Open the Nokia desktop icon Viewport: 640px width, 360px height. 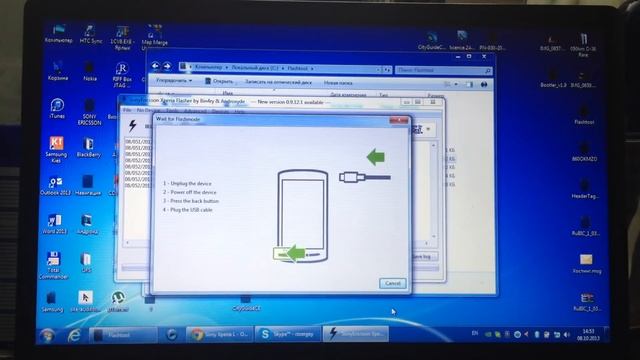point(90,71)
